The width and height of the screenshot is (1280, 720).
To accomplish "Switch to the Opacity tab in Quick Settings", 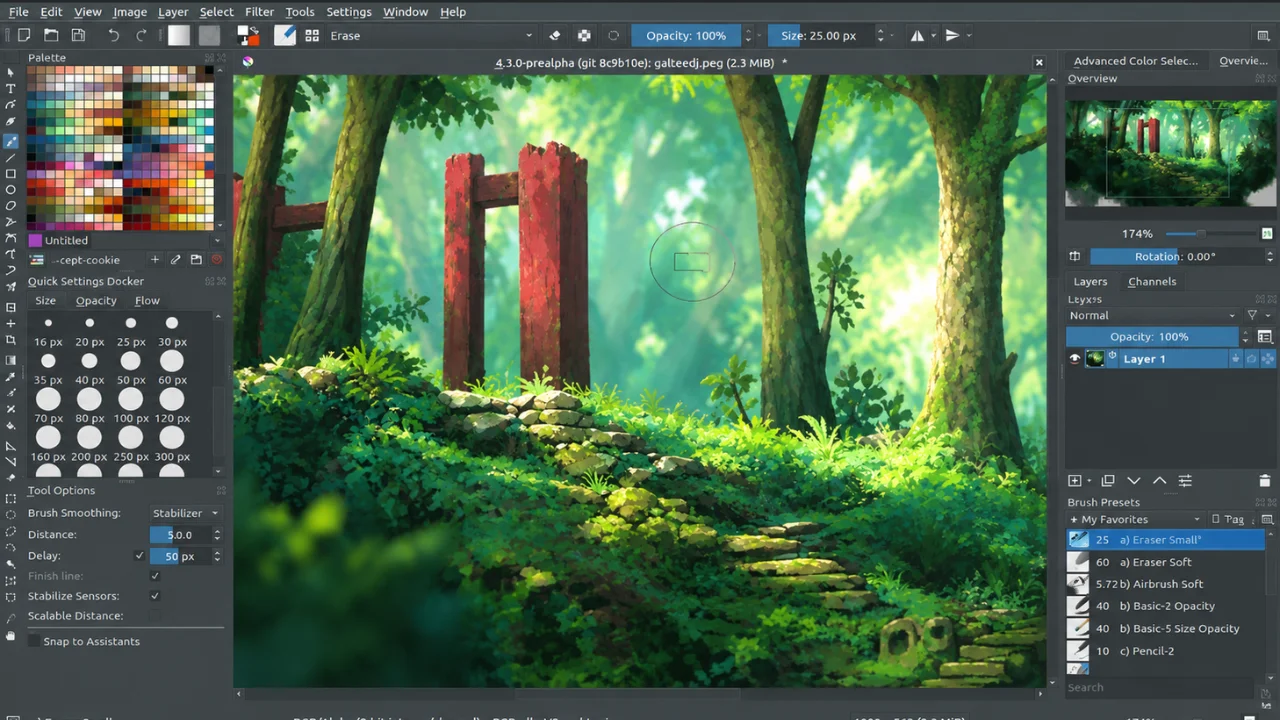I will click(96, 300).
